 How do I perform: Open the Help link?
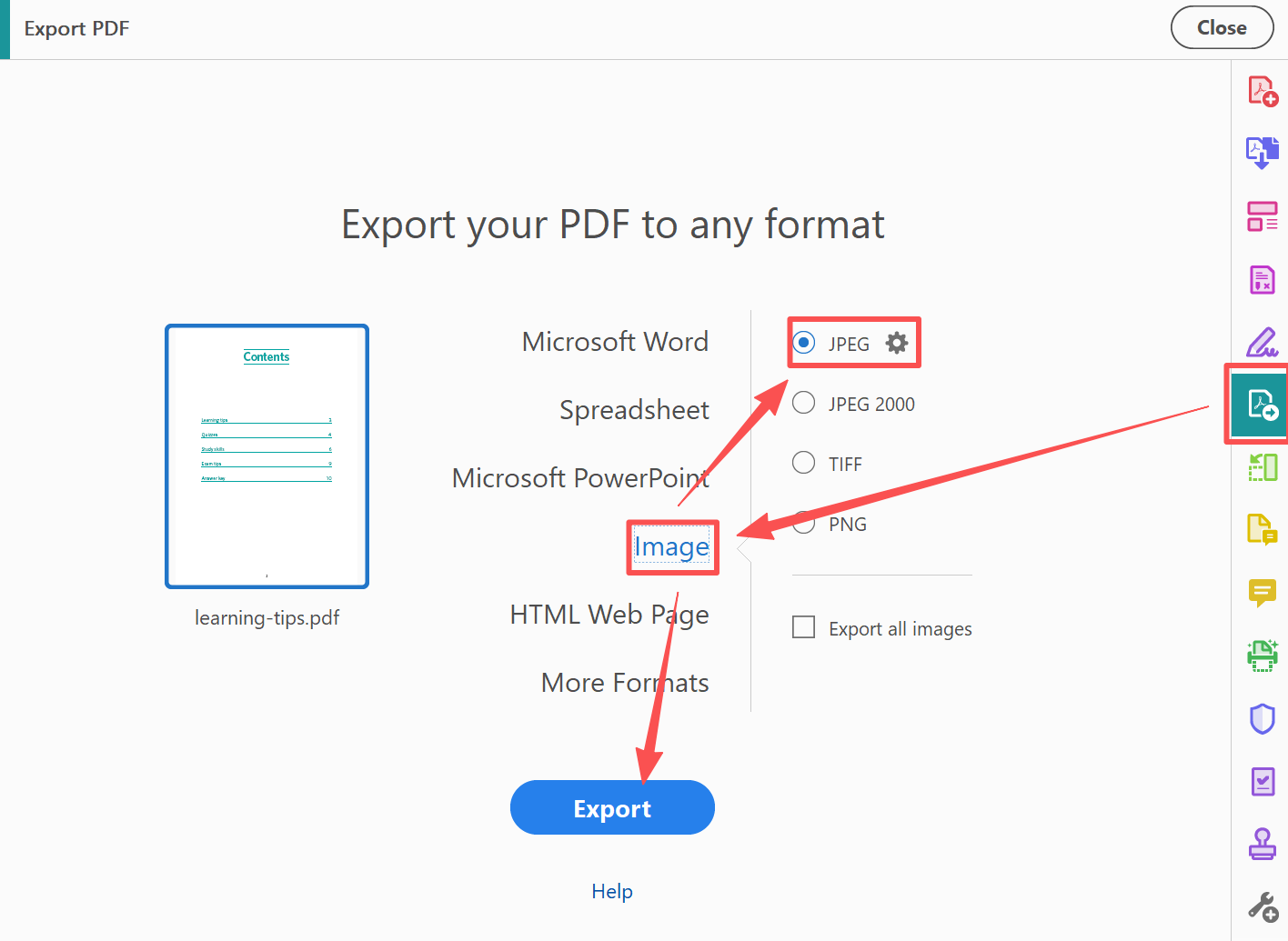[611, 891]
